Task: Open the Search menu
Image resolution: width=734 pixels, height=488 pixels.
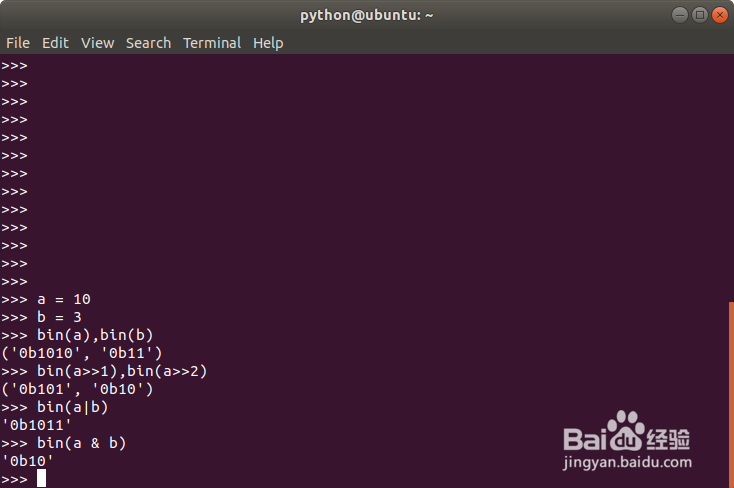Action: pyautogui.click(x=148, y=43)
